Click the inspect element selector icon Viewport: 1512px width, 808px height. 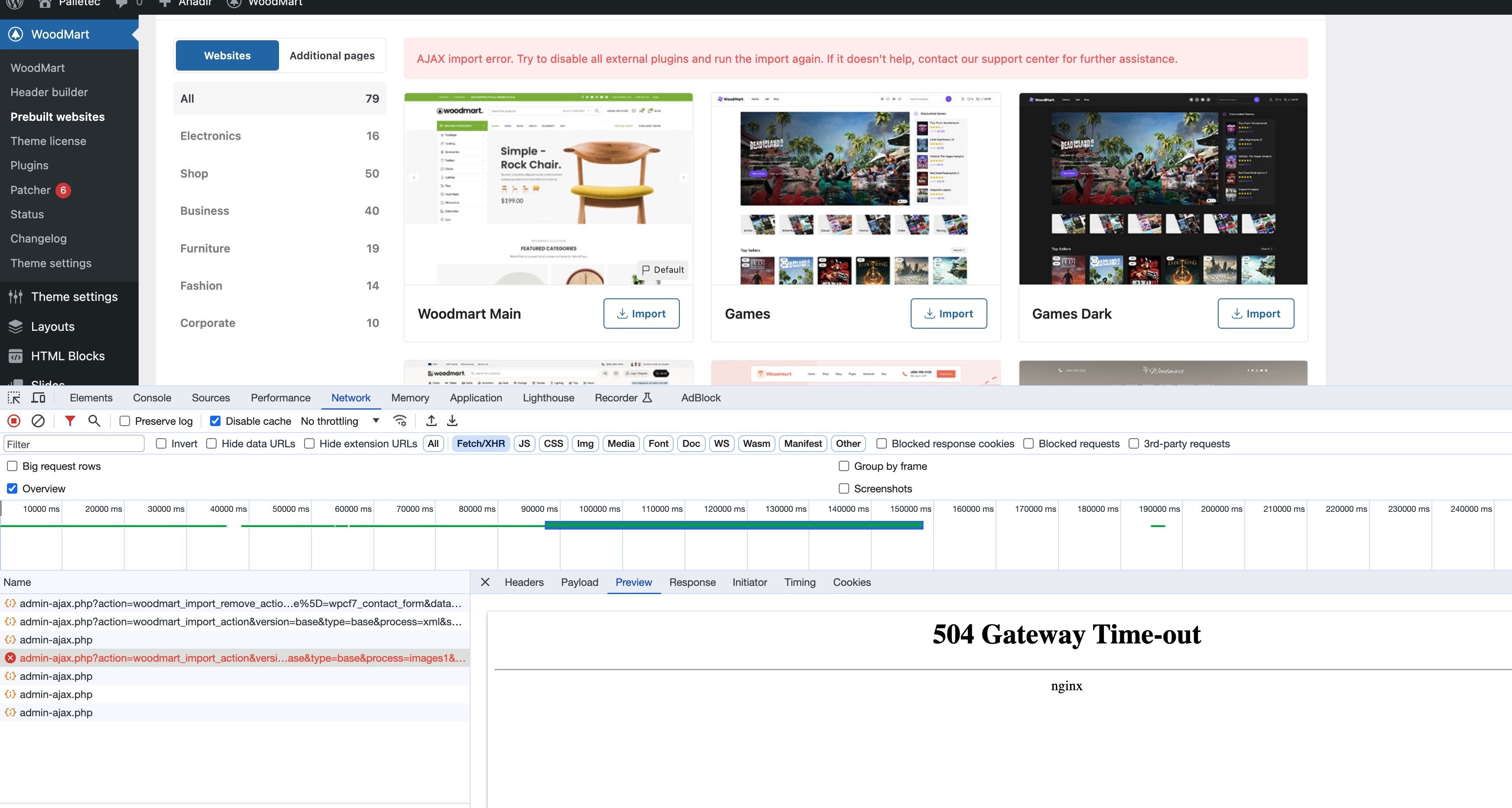[14, 398]
